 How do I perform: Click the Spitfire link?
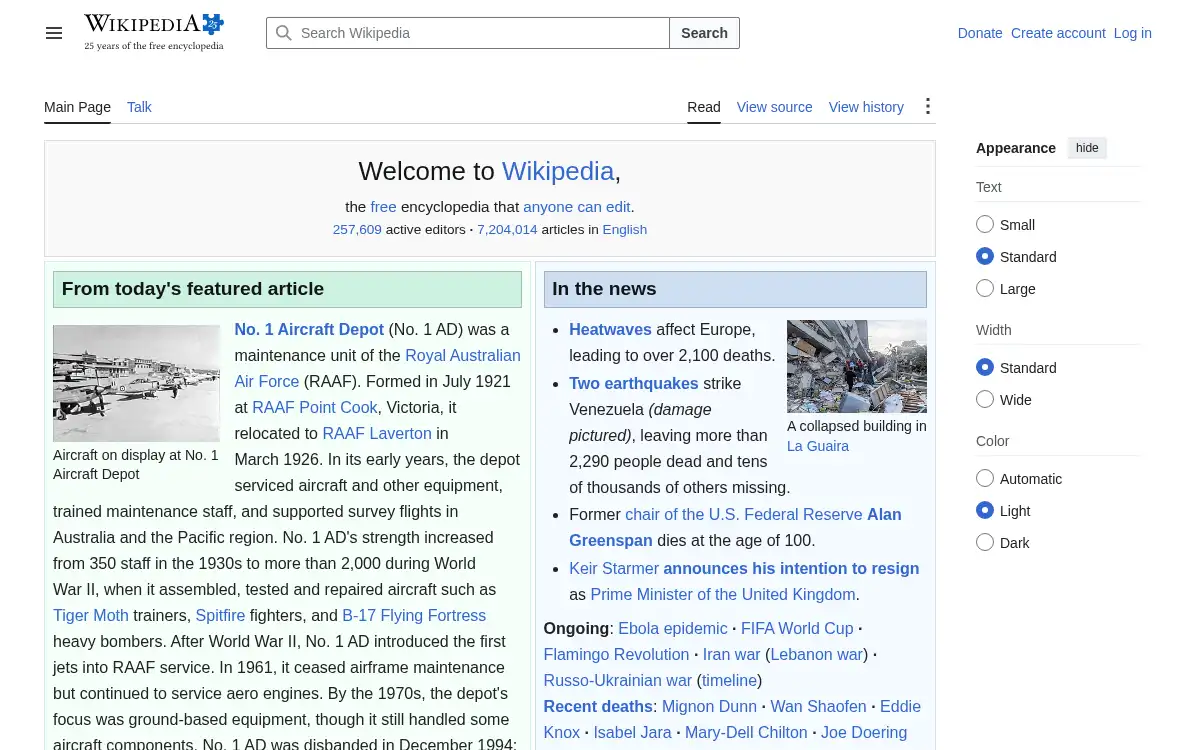pyautogui.click(x=220, y=615)
